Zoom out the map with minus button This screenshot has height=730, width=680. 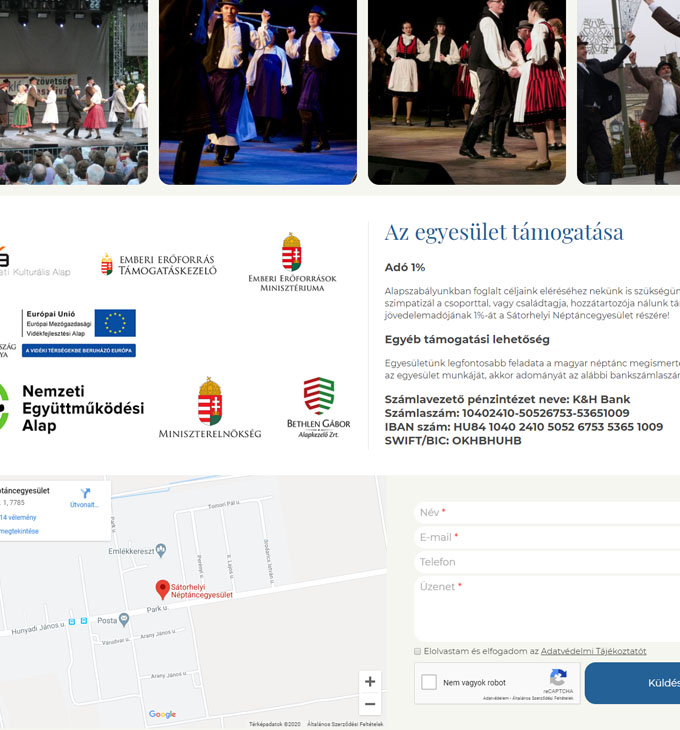[370, 704]
